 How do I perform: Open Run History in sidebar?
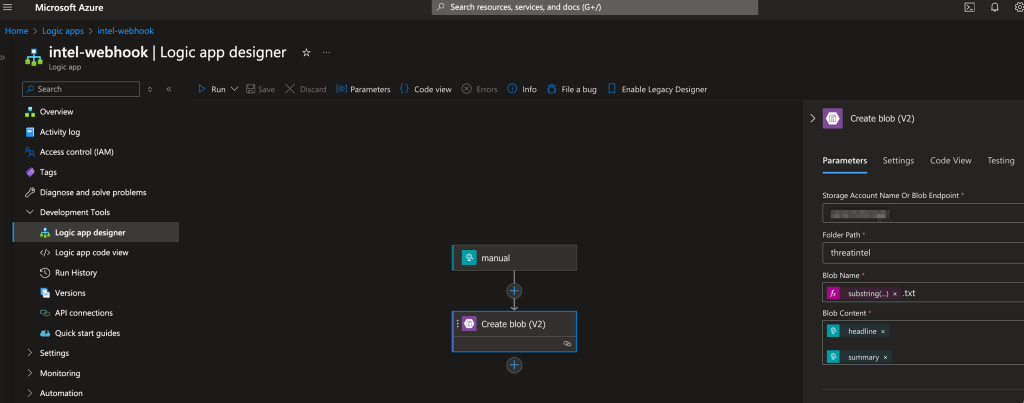(x=76, y=272)
